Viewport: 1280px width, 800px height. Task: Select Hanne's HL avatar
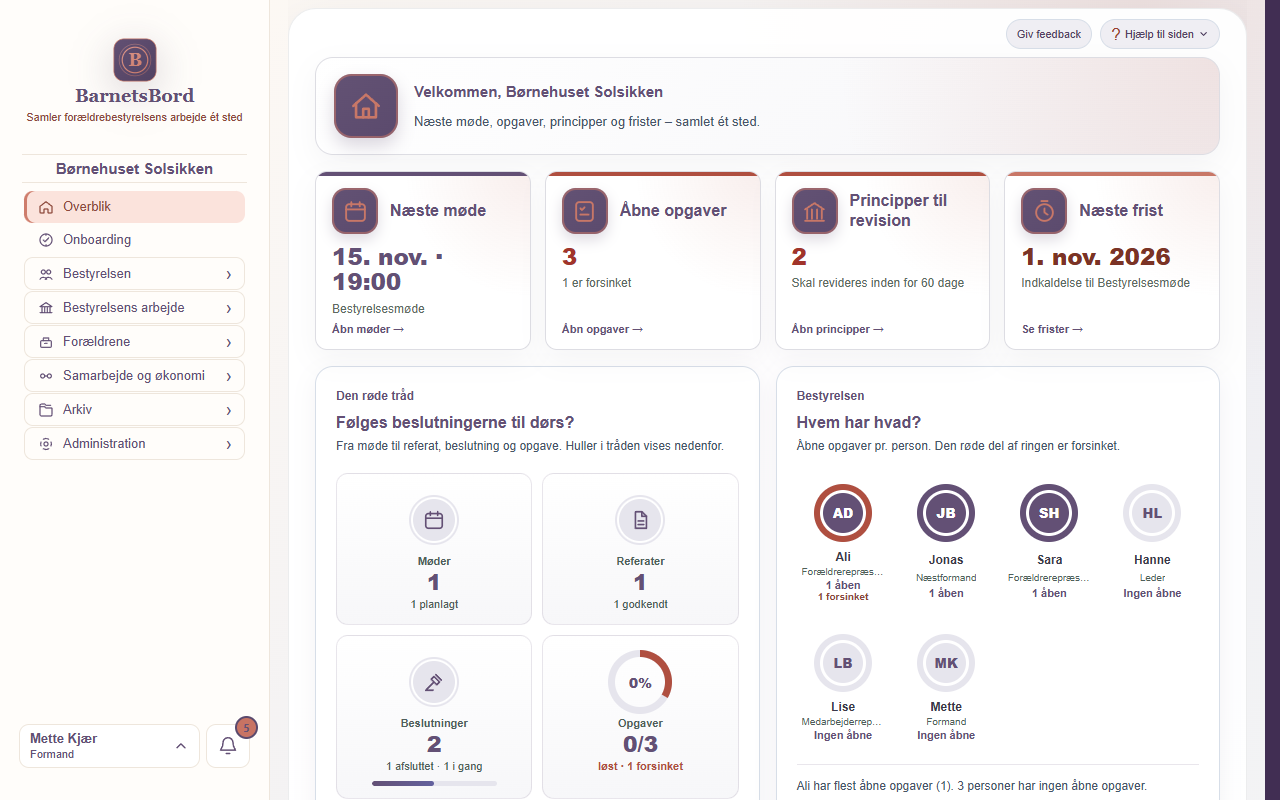pos(1152,513)
